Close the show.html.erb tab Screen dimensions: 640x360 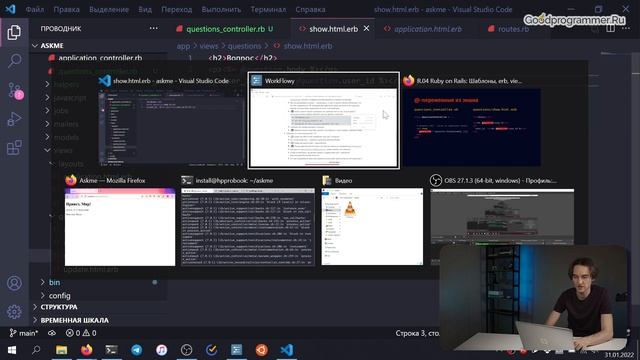pyautogui.click(x=367, y=29)
